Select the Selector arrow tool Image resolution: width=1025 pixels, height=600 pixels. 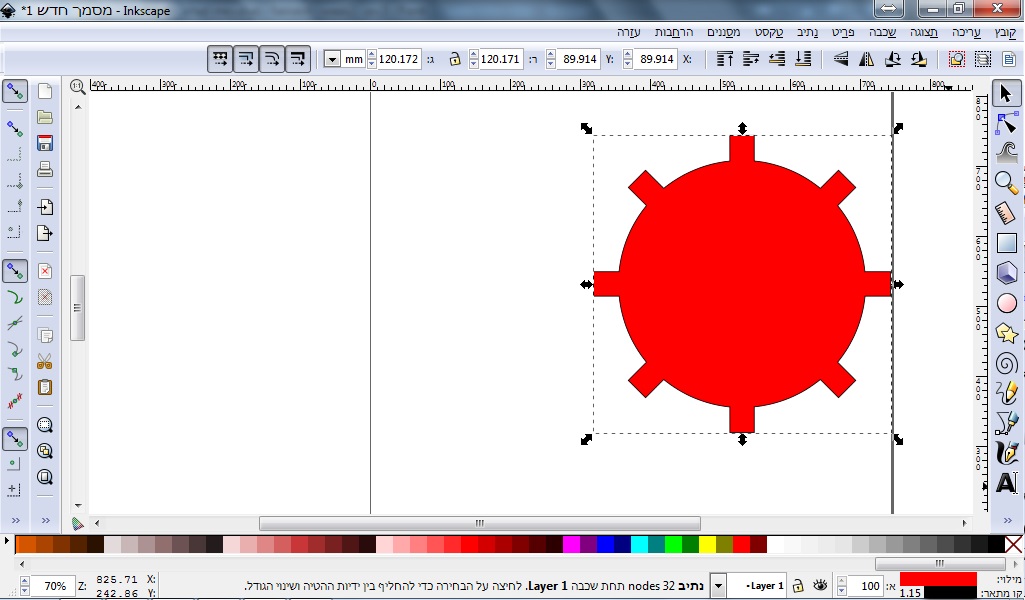(x=1006, y=93)
